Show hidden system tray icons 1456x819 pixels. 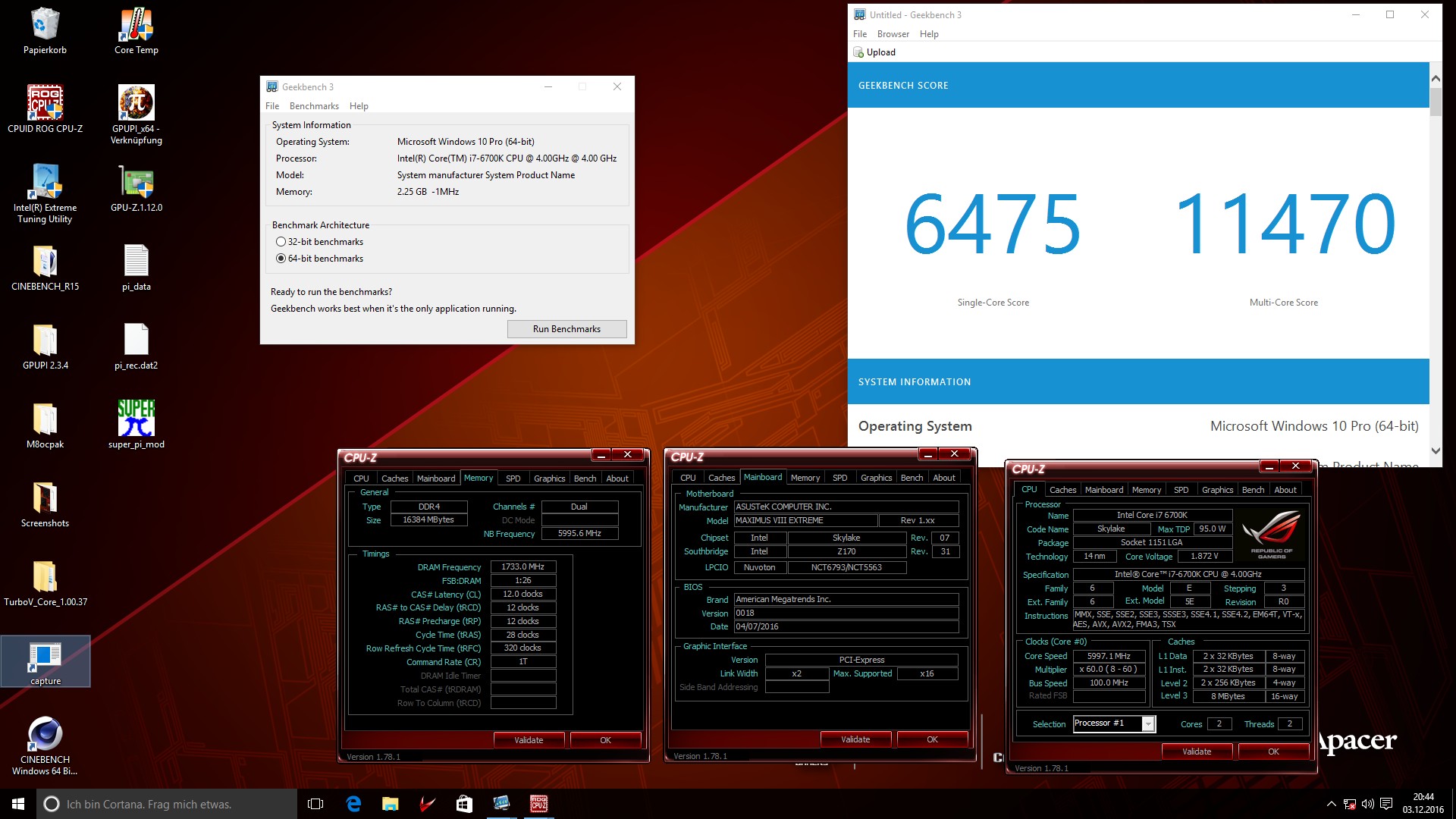click(x=1332, y=804)
